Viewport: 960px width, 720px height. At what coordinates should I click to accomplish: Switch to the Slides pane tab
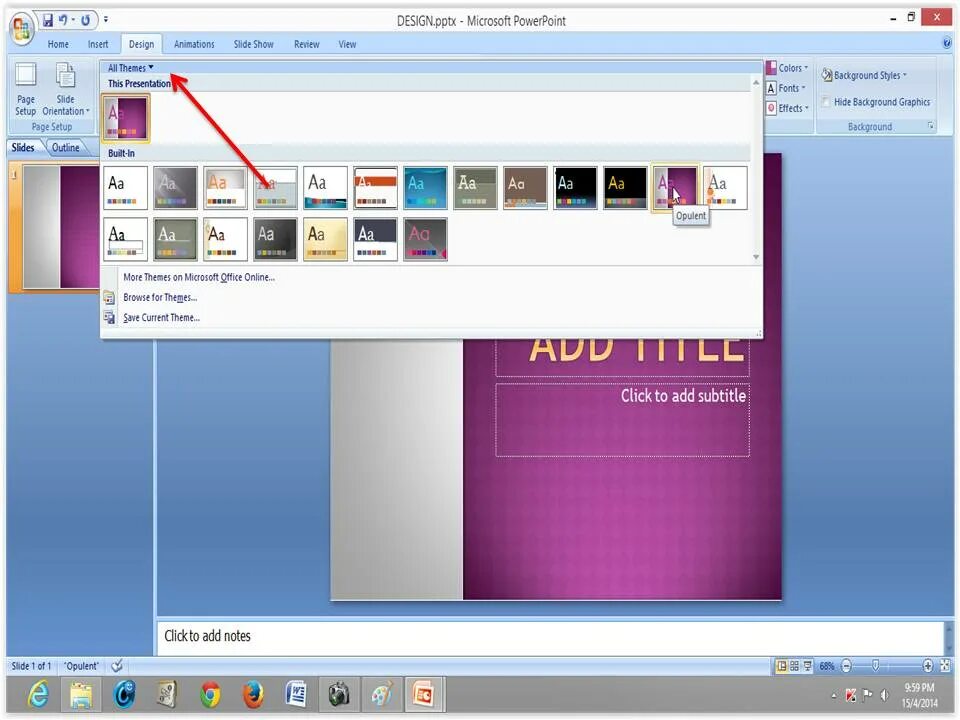pyautogui.click(x=23, y=148)
